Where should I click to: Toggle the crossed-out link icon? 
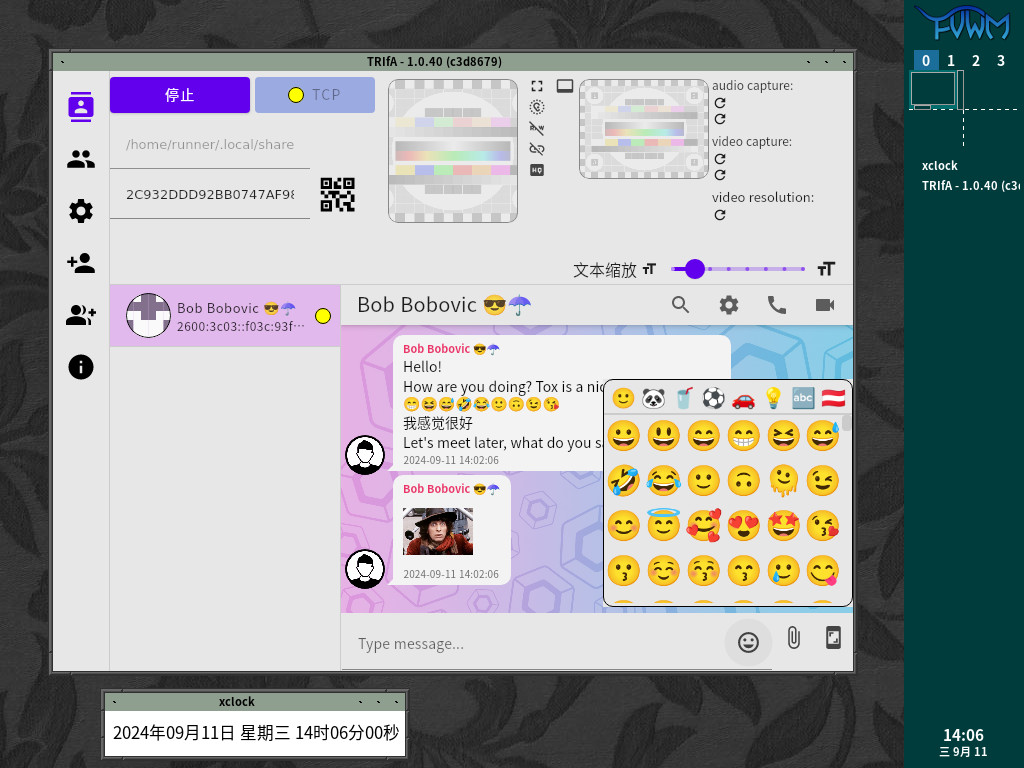537,149
